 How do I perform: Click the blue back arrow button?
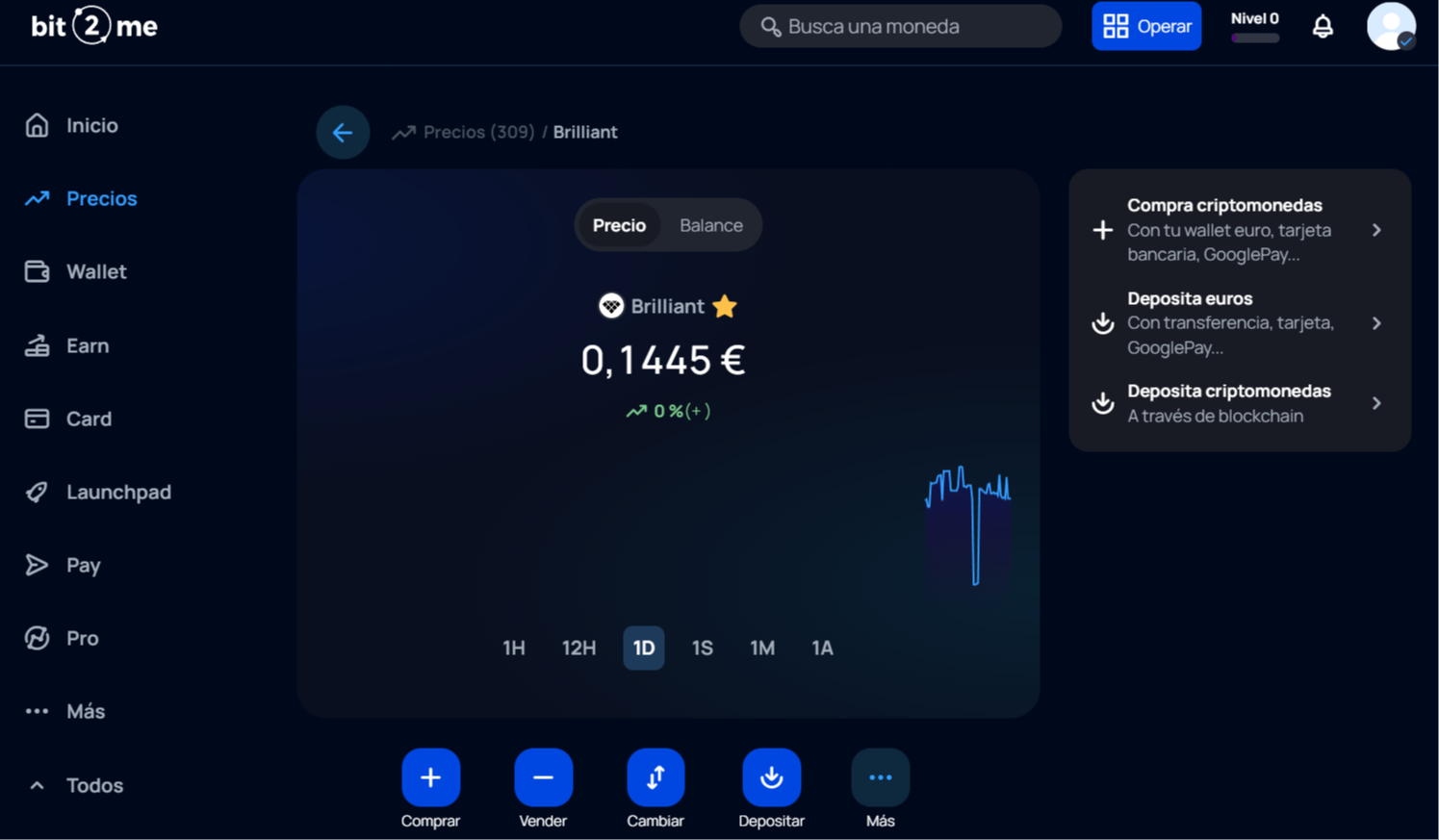coord(343,132)
